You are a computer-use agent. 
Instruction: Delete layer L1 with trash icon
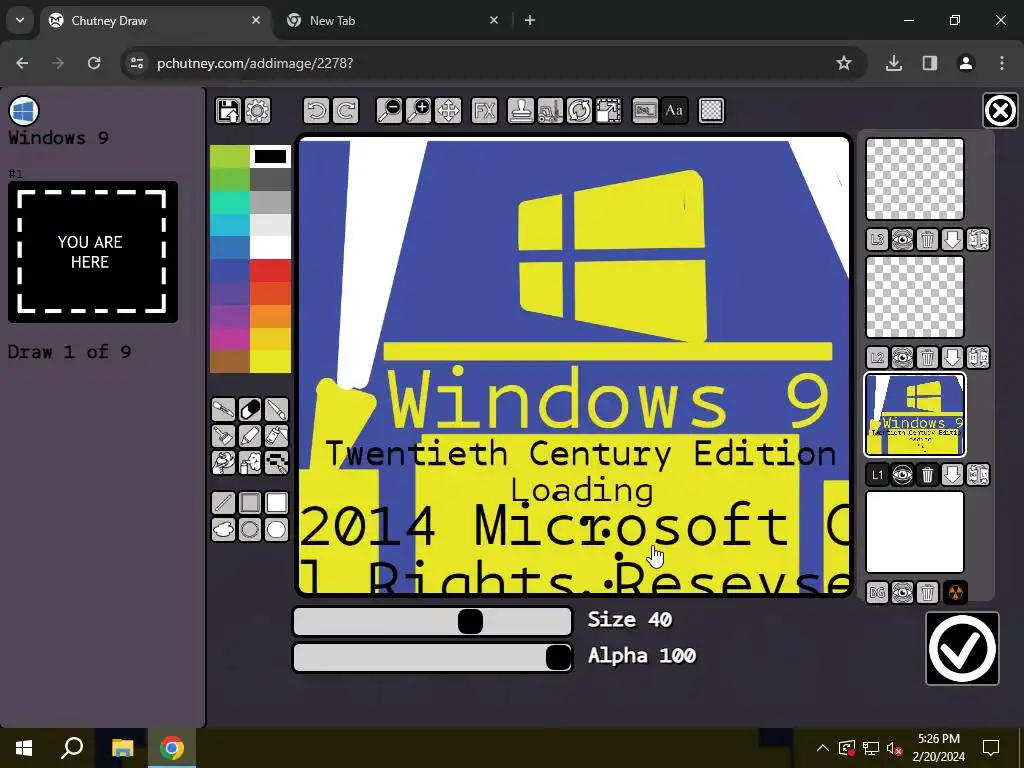[x=927, y=475]
